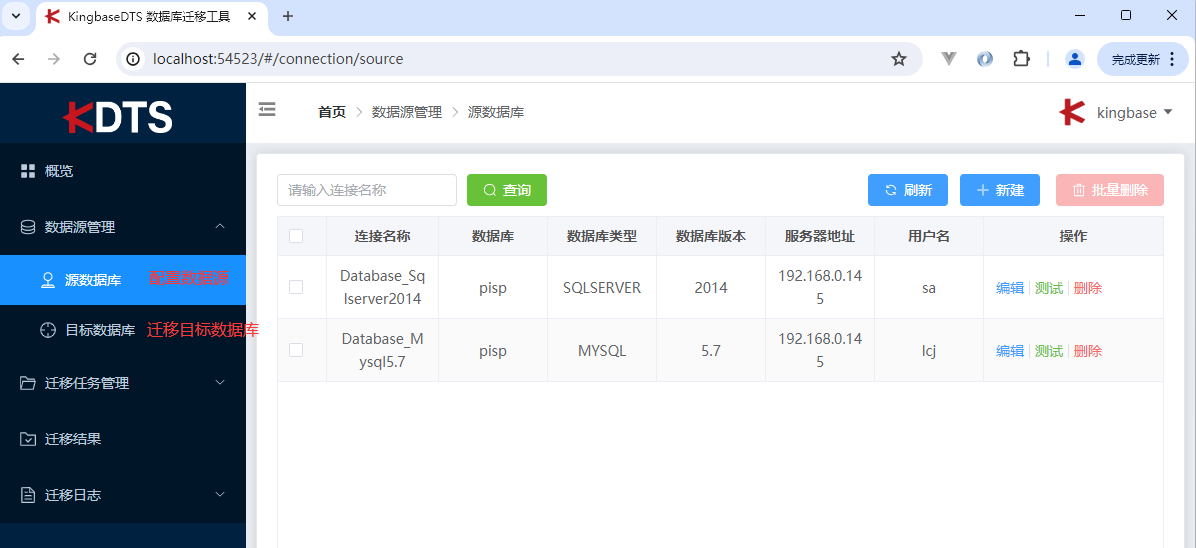Click 编辑 link for Database_Sqlserver2014
The image size is (1196, 548).
1009,288
